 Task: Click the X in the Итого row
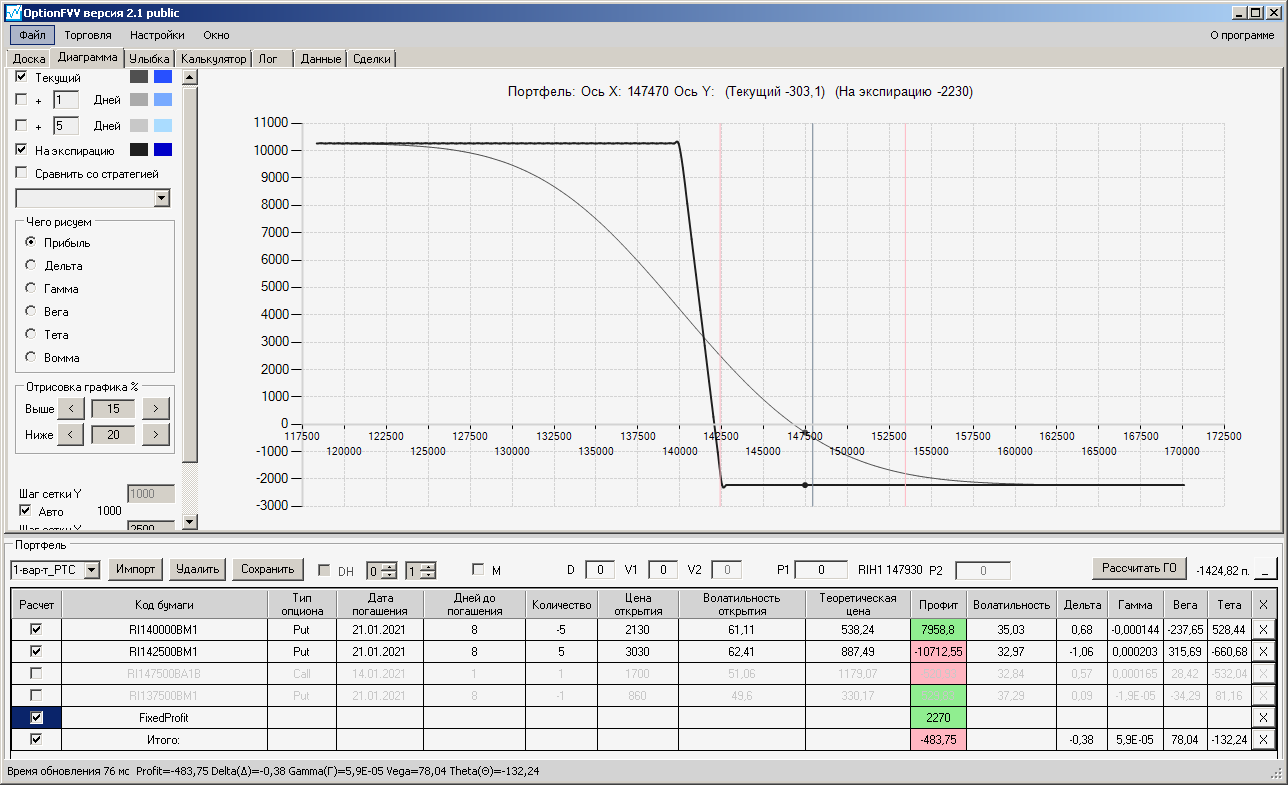1263,739
